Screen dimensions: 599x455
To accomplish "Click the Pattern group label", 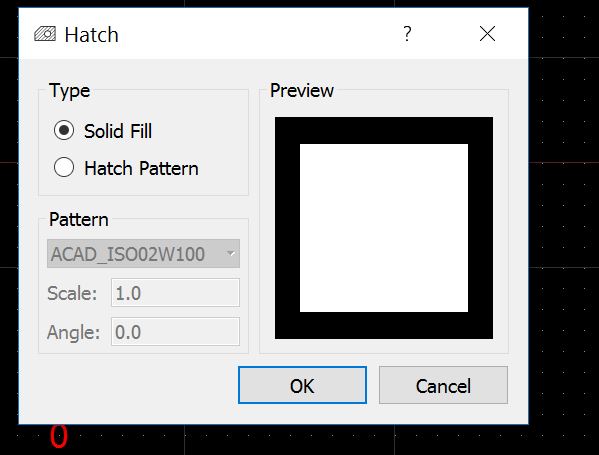I will [79, 220].
